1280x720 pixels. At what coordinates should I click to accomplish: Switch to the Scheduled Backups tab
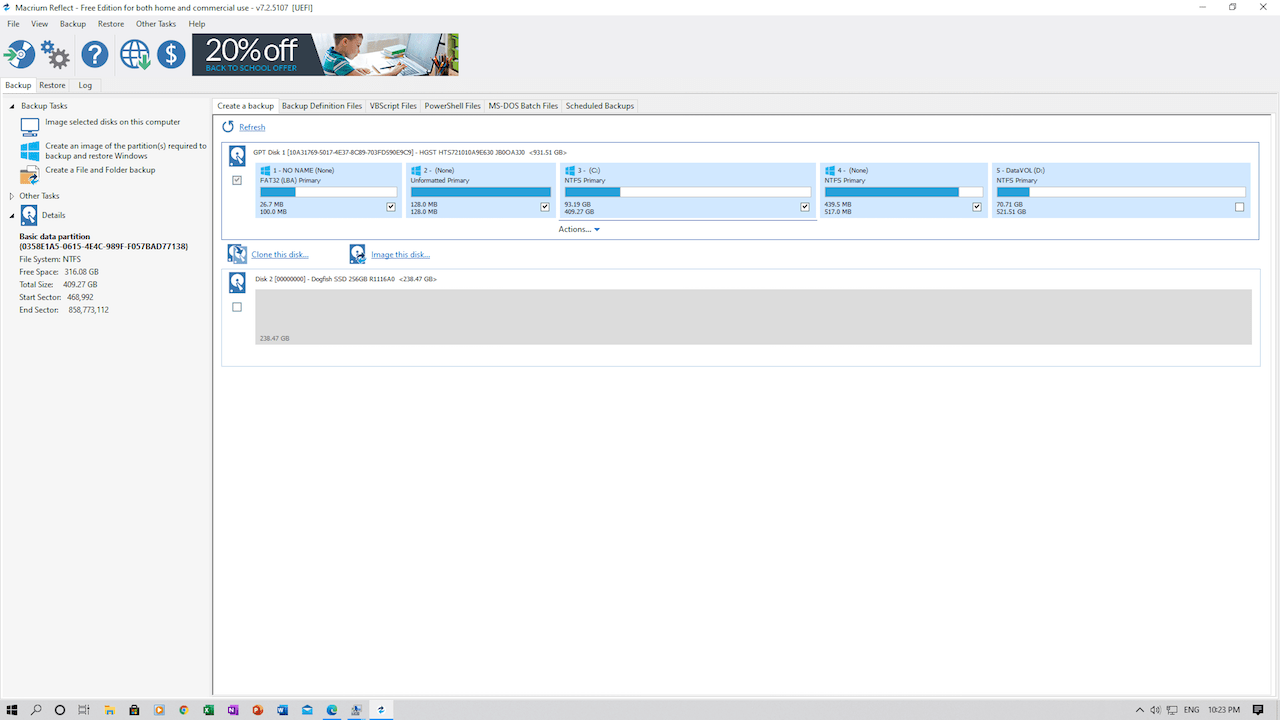click(x=599, y=106)
